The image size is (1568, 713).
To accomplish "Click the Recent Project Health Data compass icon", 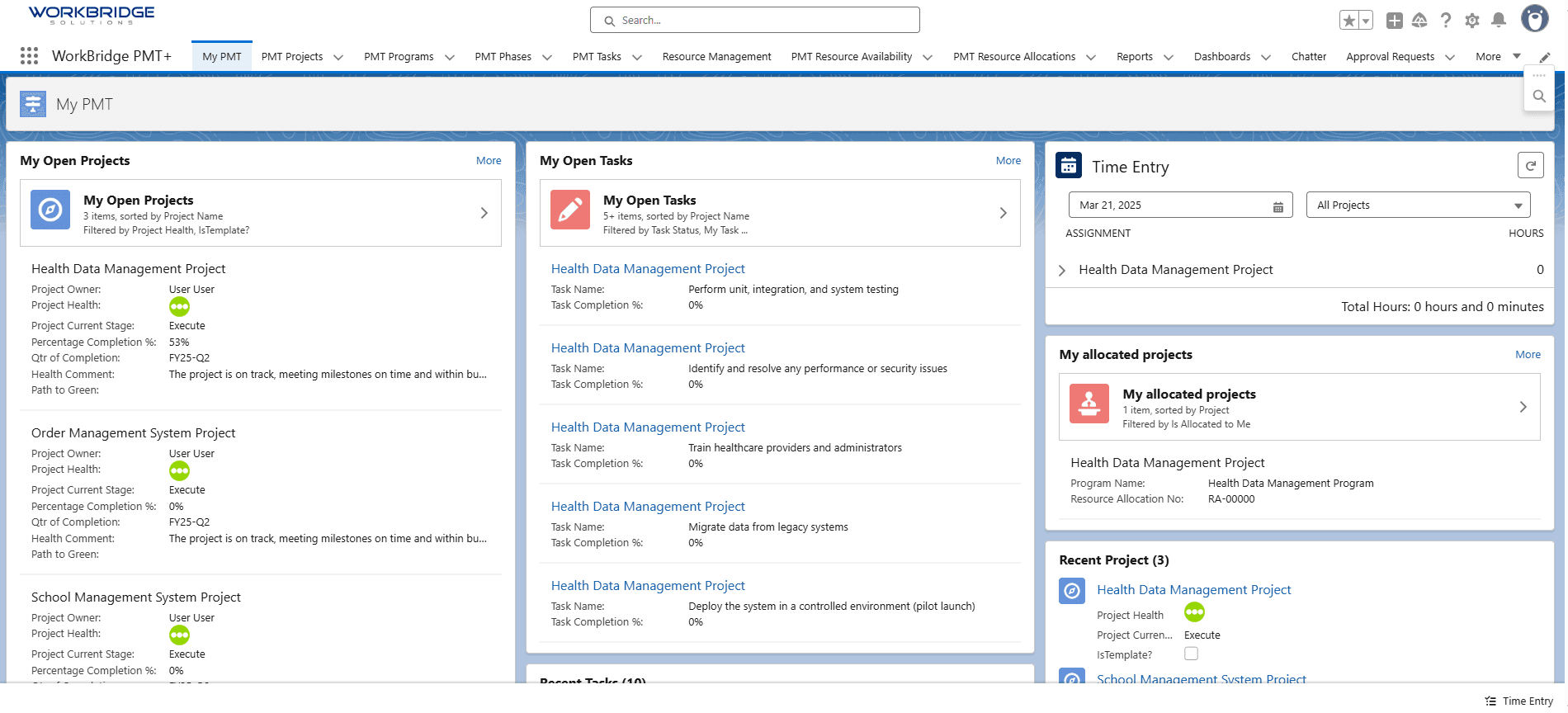I will pos(1072,591).
